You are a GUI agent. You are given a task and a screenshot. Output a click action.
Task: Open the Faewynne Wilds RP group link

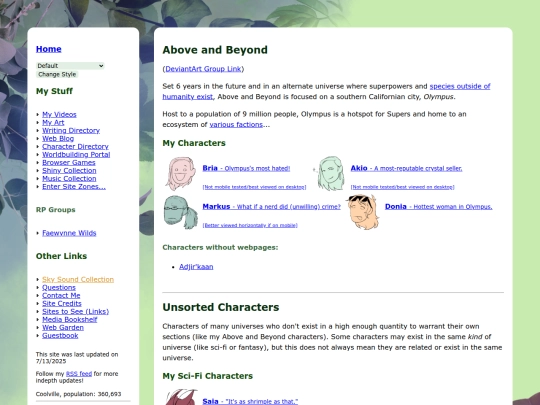(69, 233)
